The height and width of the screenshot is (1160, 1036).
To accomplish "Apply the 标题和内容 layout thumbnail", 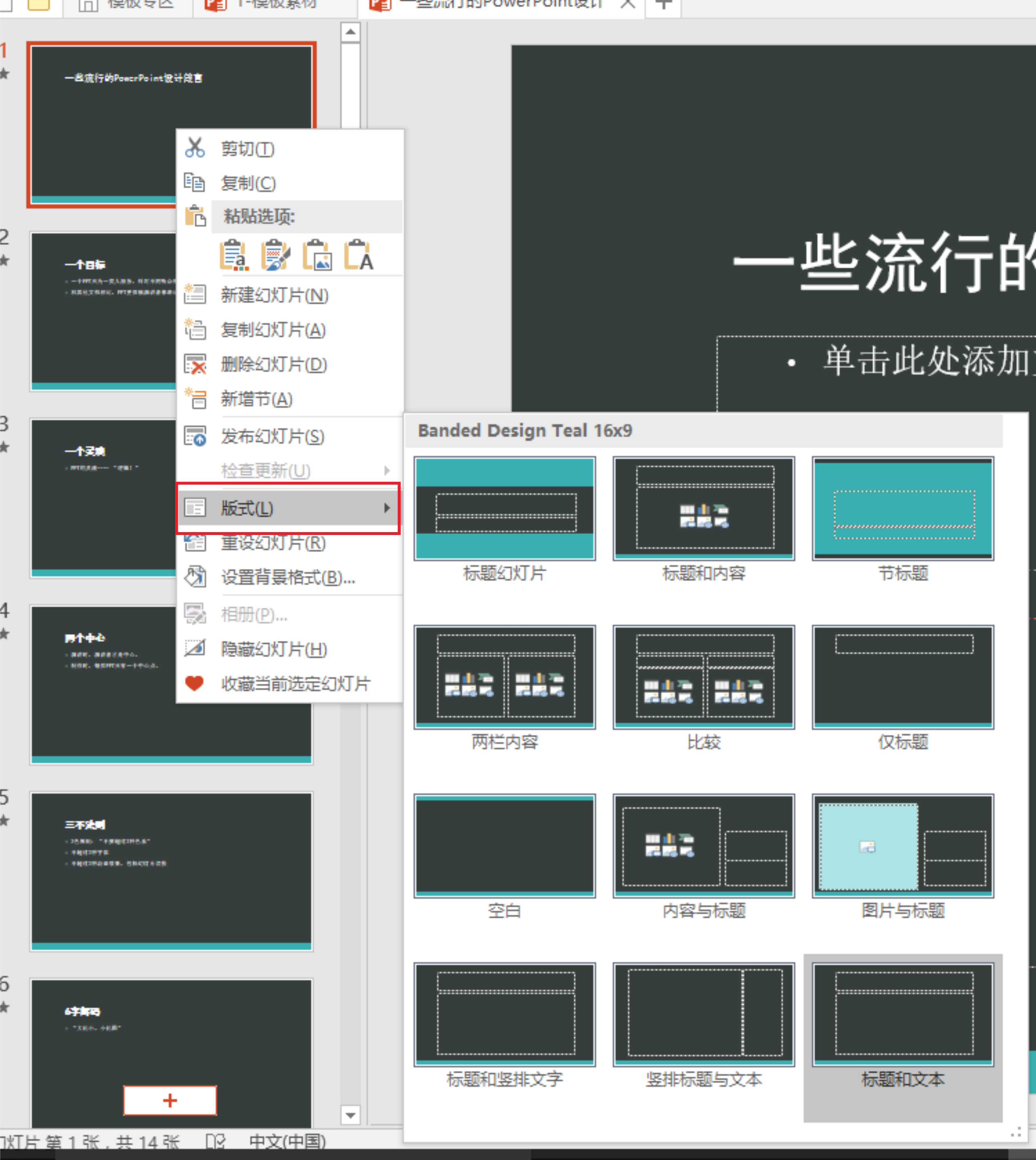I will [x=704, y=508].
